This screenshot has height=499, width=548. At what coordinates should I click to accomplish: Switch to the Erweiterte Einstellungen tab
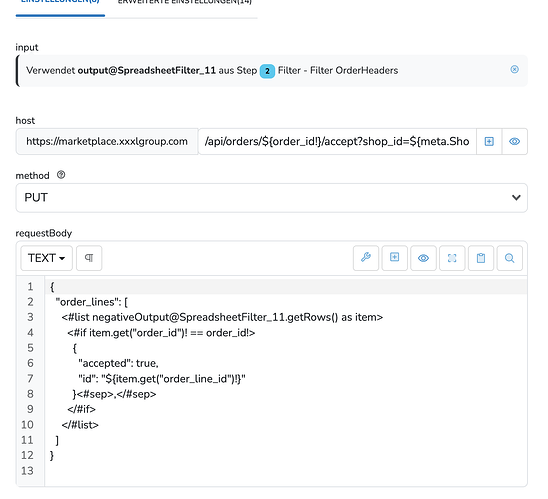click(x=185, y=2)
